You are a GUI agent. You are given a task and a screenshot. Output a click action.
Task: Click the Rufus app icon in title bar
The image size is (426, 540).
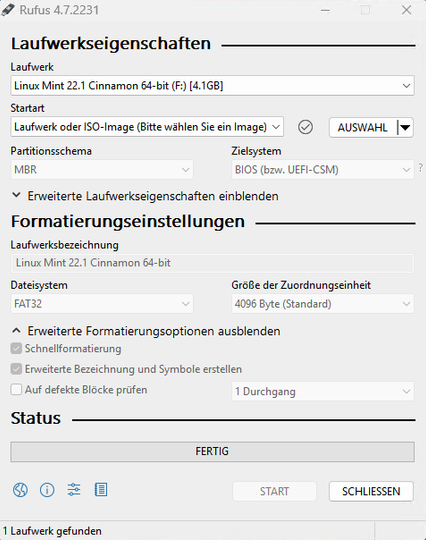coord(8,10)
